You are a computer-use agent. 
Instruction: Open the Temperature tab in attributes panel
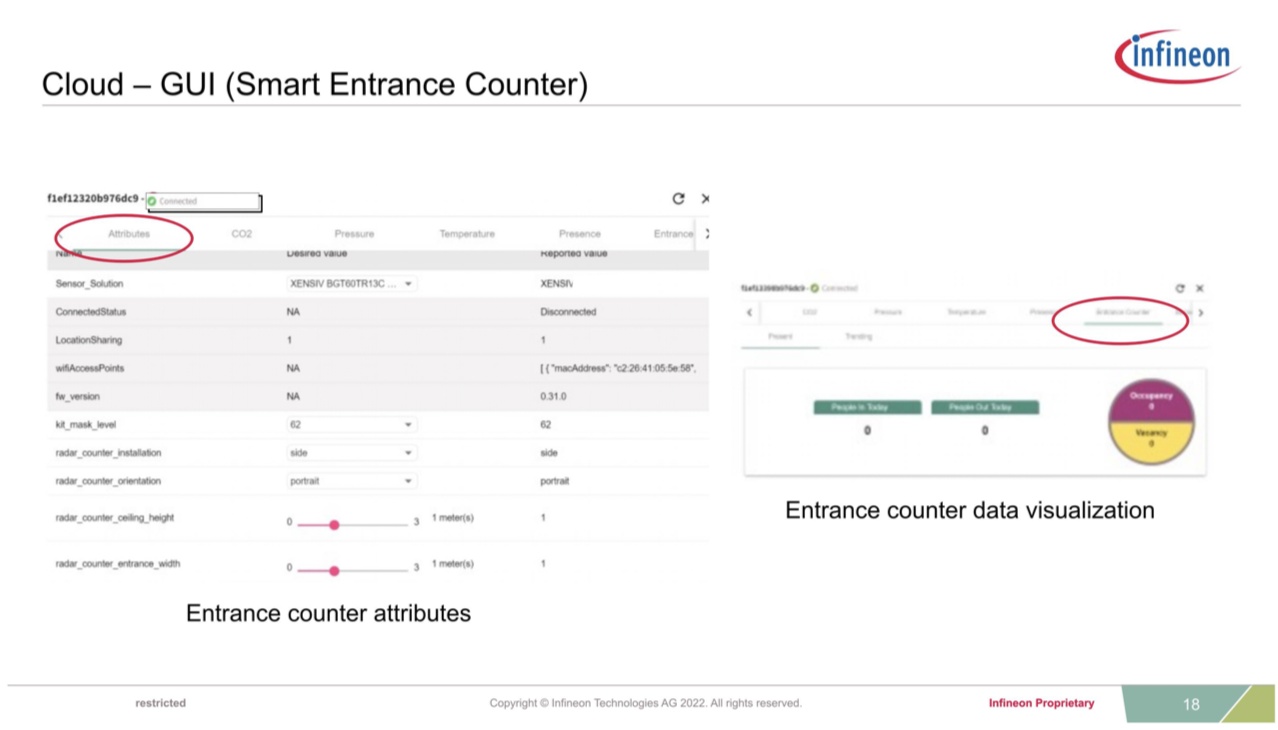pyautogui.click(x=467, y=234)
